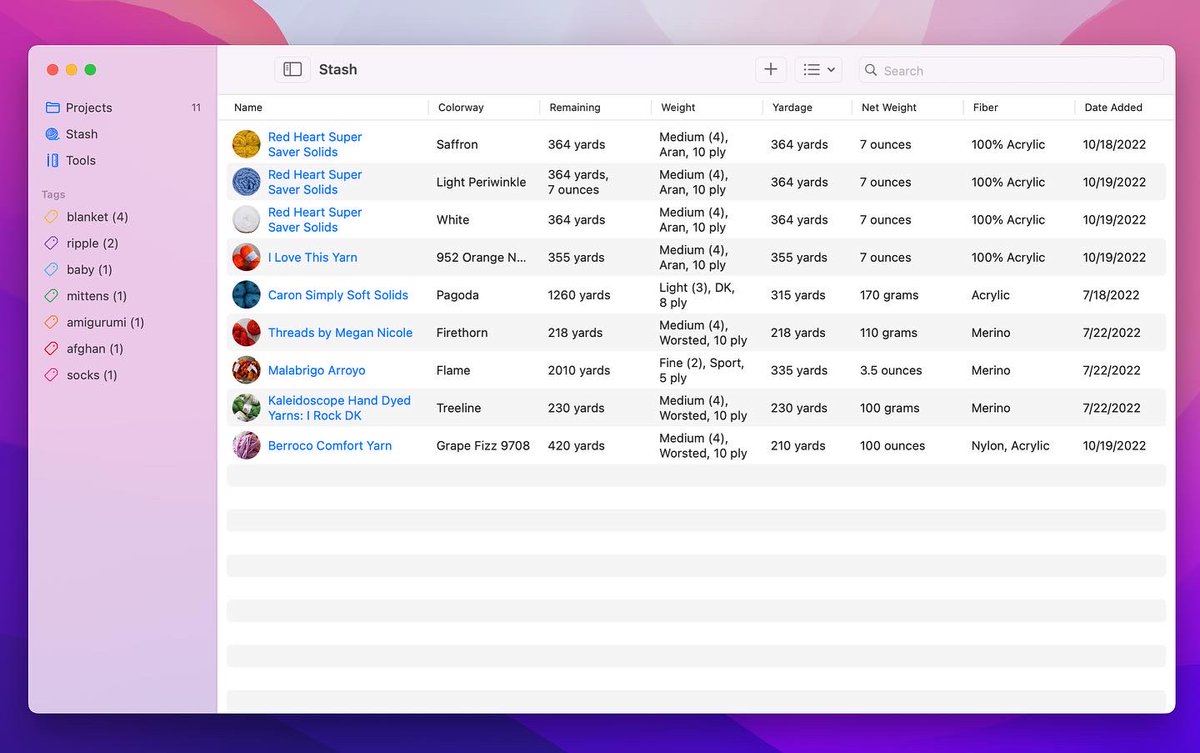Click the Projects count badge 11
This screenshot has width=1200, height=753.
pyautogui.click(x=196, y=108)
